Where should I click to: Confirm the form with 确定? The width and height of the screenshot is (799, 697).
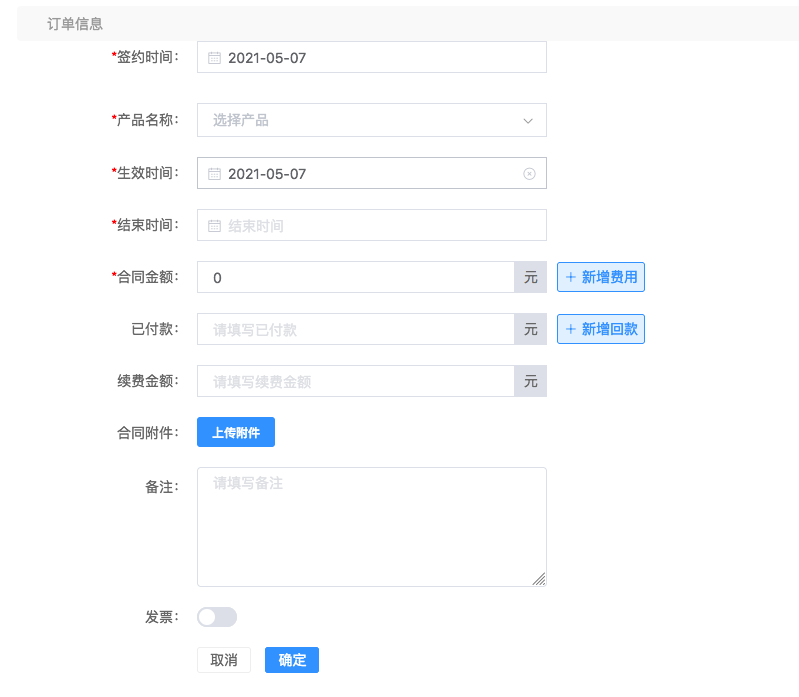(292, 660)
